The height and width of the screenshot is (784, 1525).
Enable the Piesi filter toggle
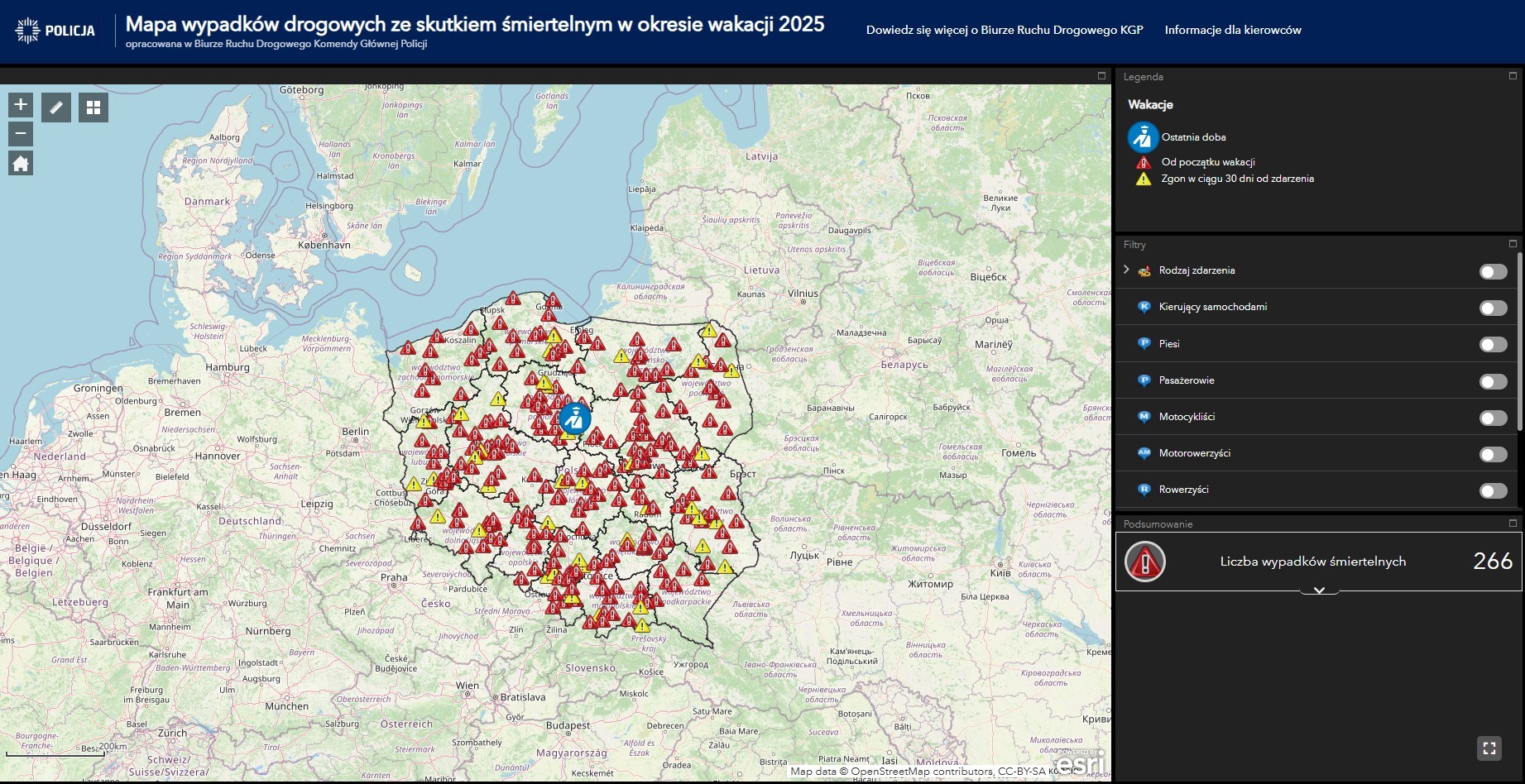(x=1493, y=344)
